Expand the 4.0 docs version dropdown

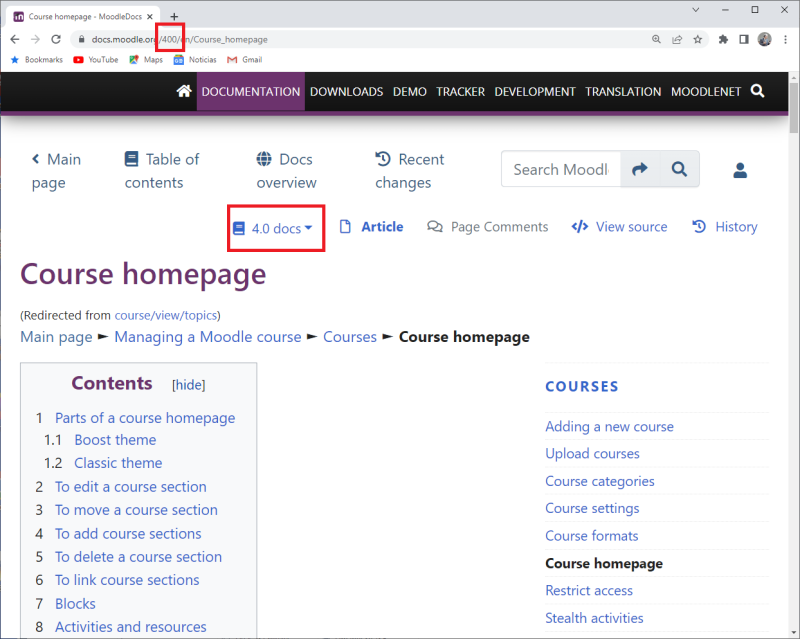tap(274, 228)
